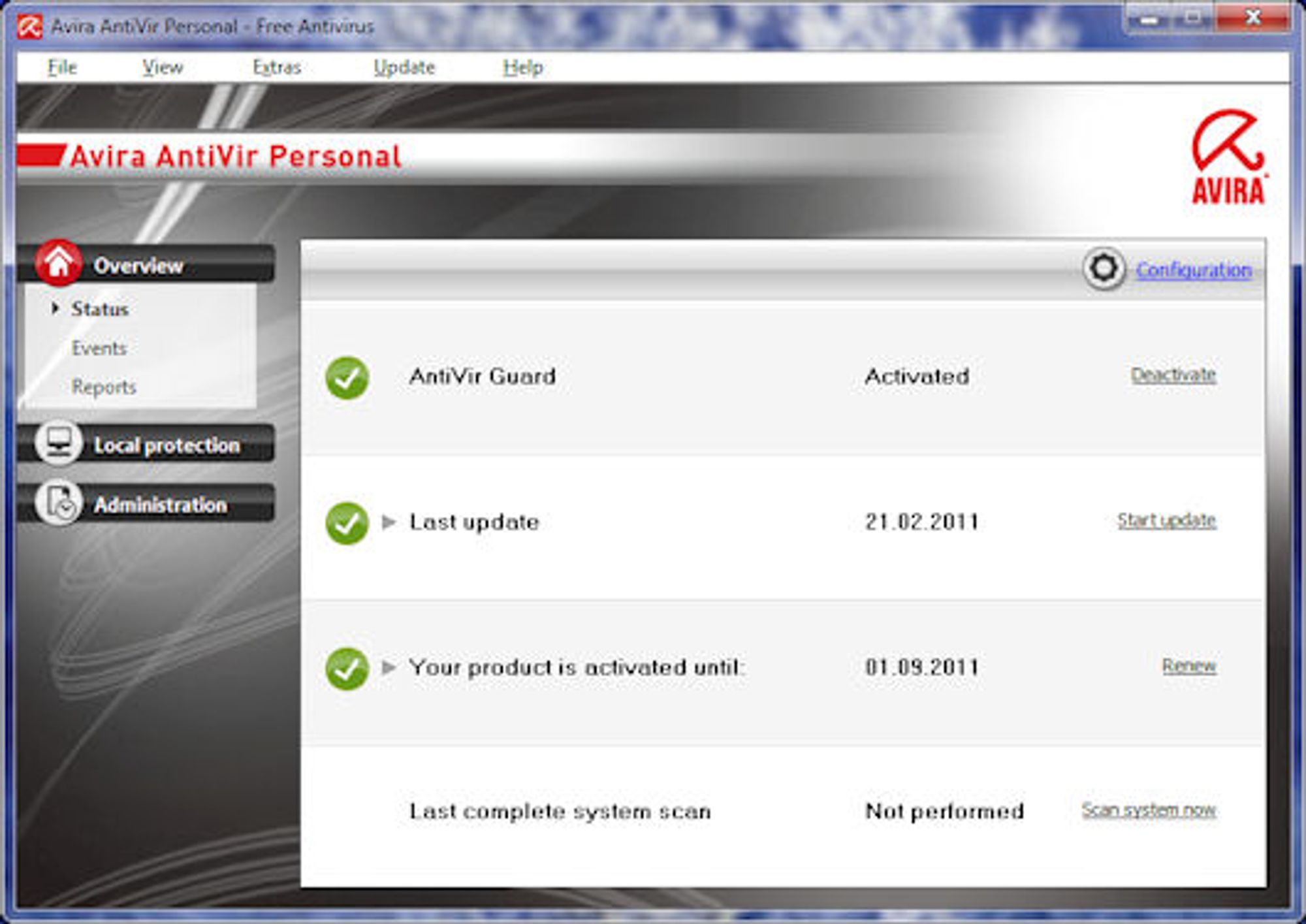Deactivate AntiVir Guard via link
This screenshot has width=1306, height=924.
1173,375
